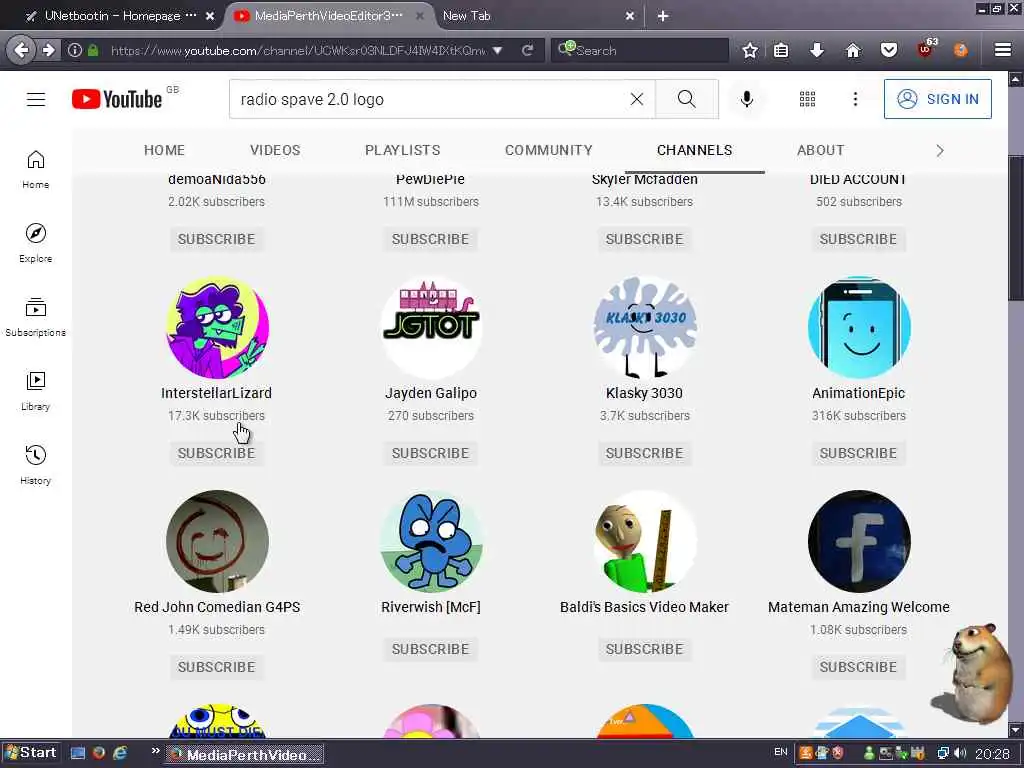Image resolution: width=1024 pixels, height=768 pixels.
Task: Open the three-dot settings menu
Action: click(856, 99)
